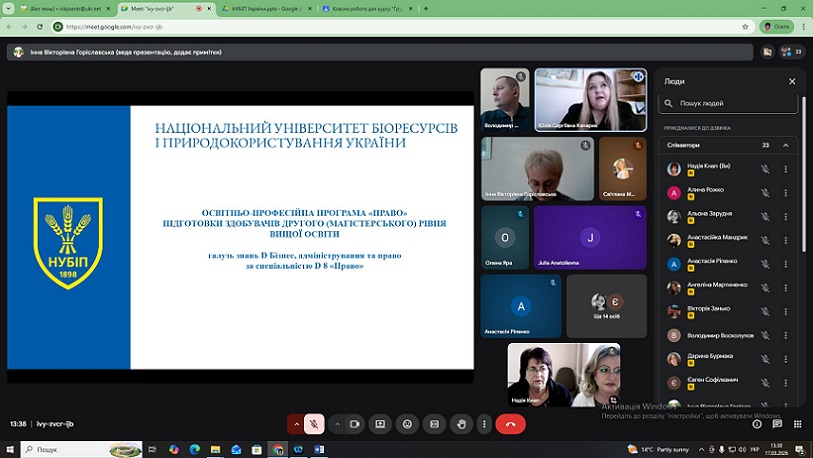The image size is (813, 458).
Task: Click muted mic icon for Вікторія Занько
Action: [765, 312]
